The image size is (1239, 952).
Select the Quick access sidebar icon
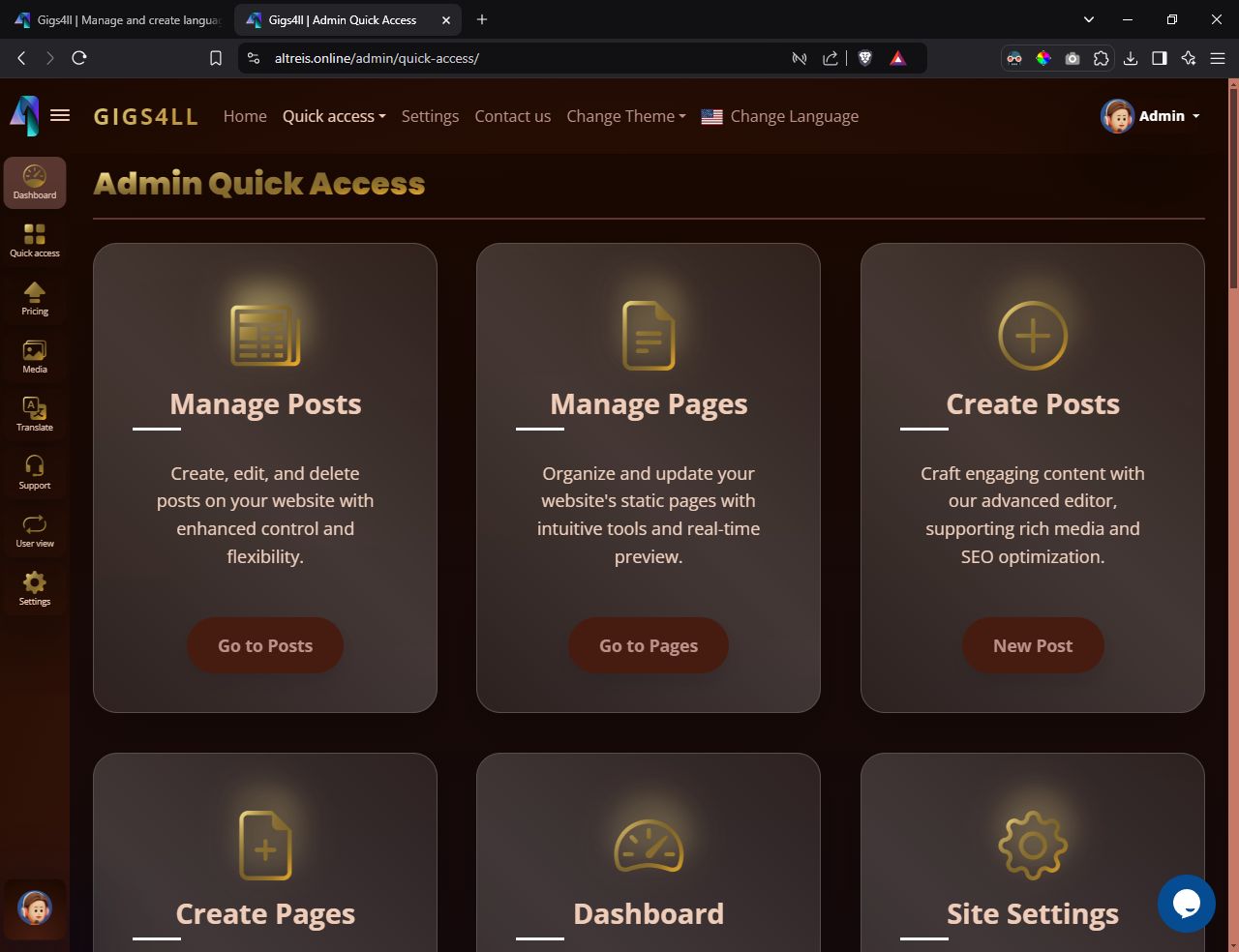pyautogui.click(x=35, y=240)
